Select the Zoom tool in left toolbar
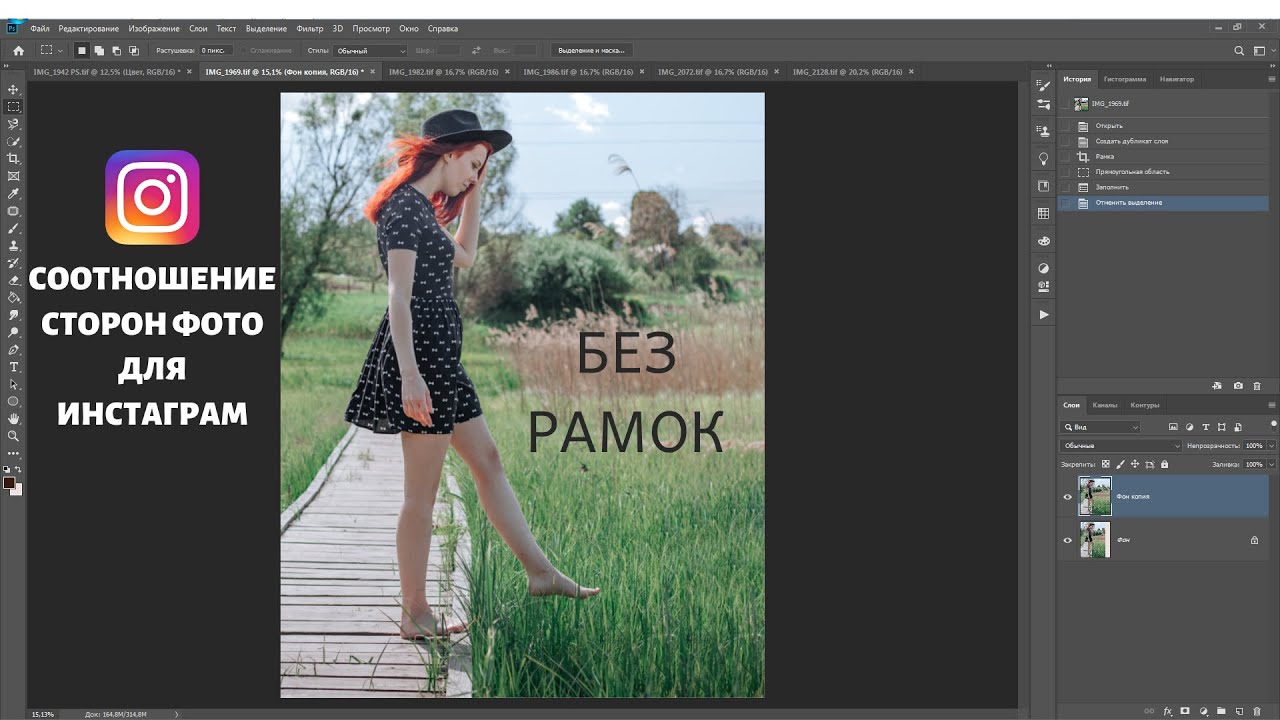1280x720 pixels. pos(13,436)
